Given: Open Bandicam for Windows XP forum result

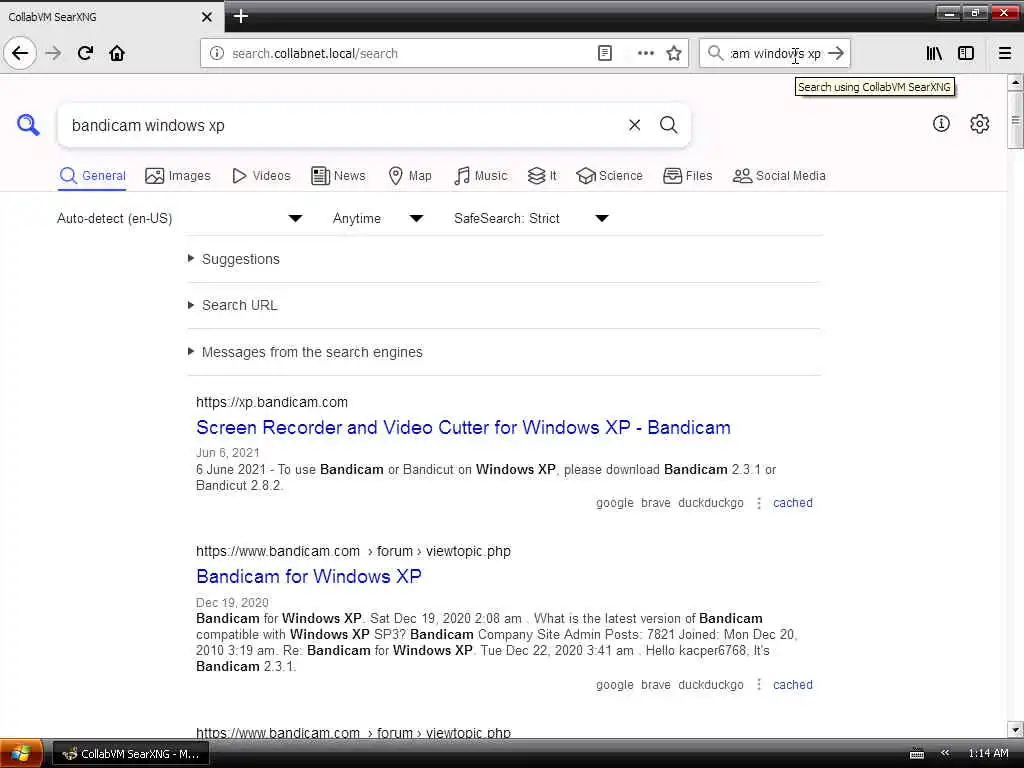Looking at the screenshot, I should pyautogui.click(x=308, y=576).
